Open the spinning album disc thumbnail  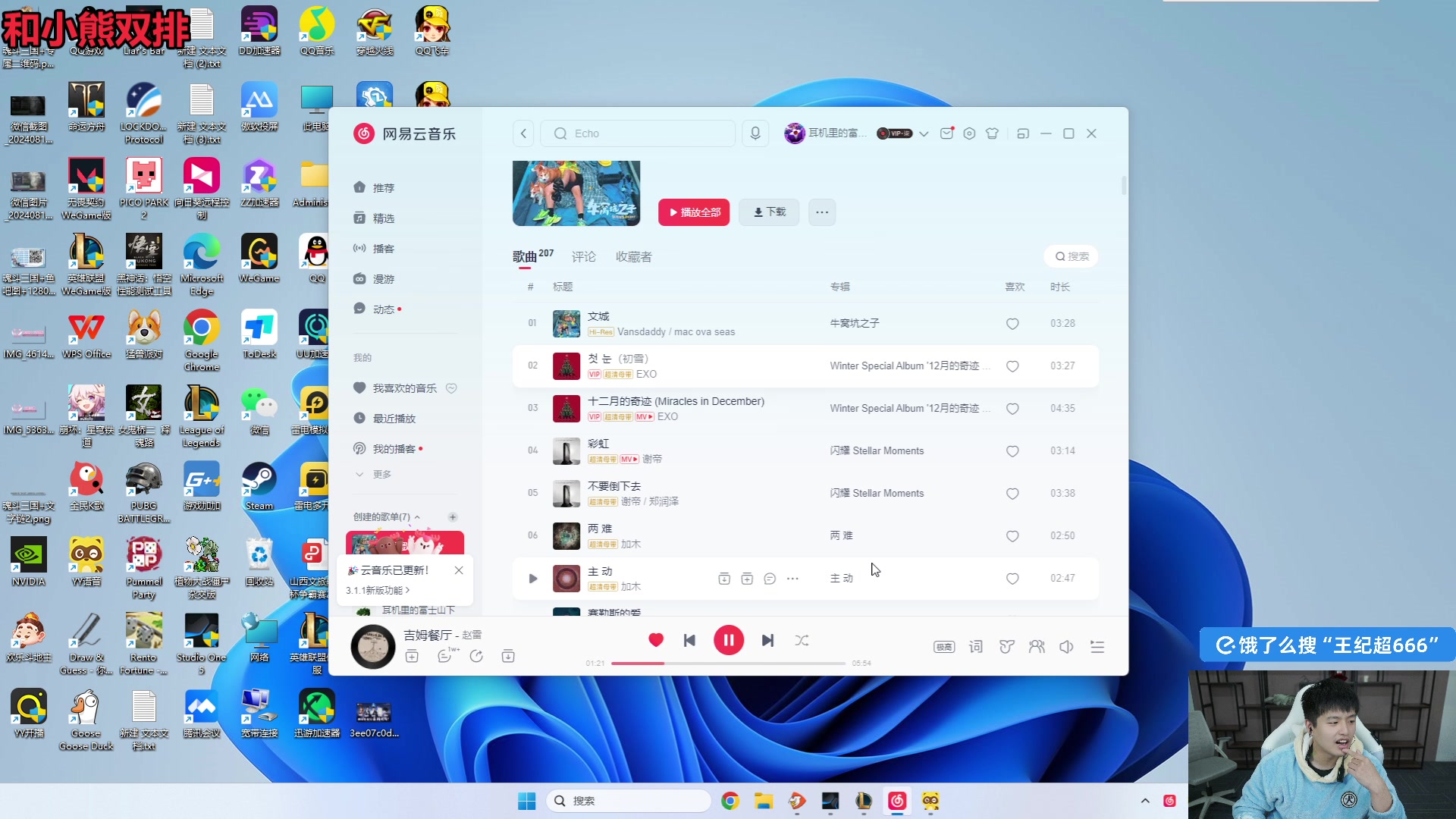[373, 647]
